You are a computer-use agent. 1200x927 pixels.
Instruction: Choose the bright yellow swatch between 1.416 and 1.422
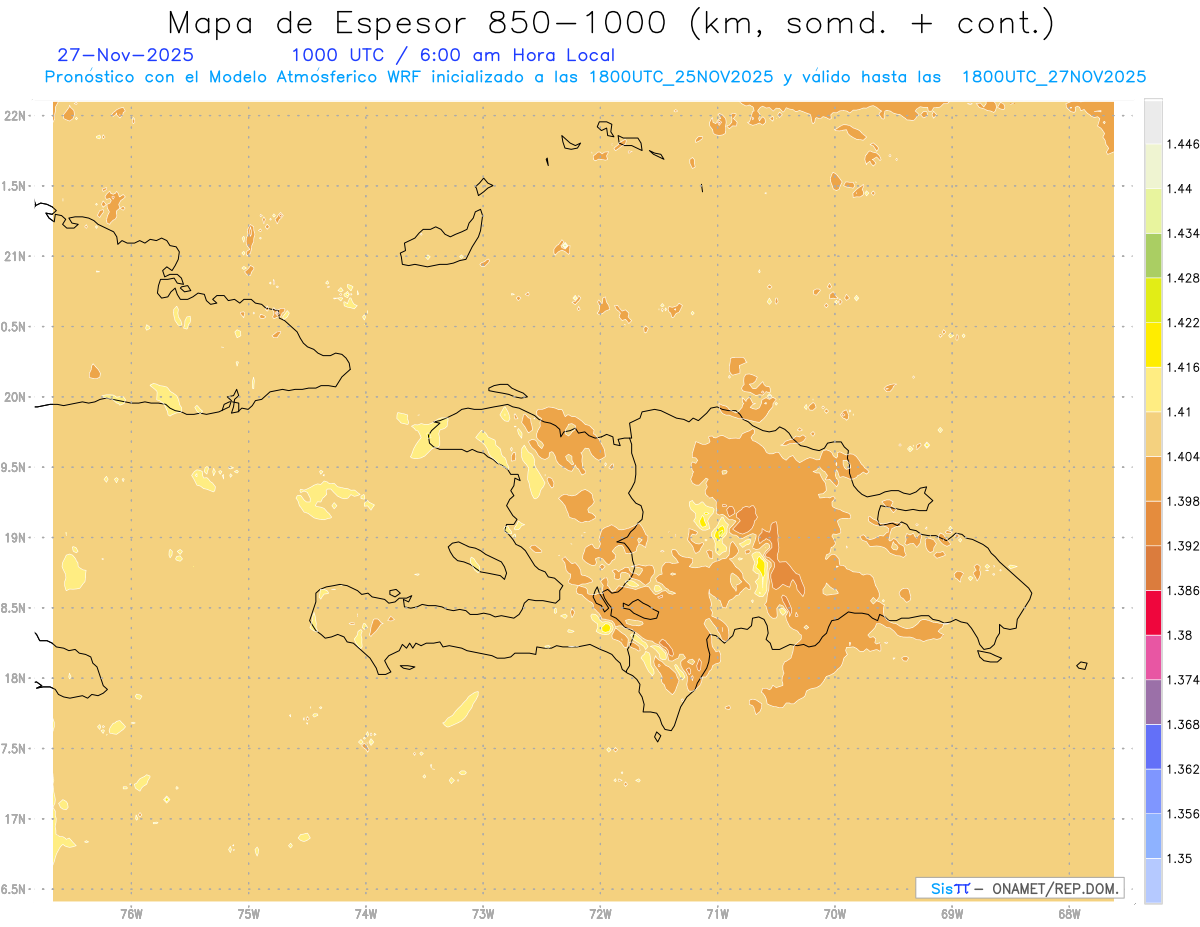tap(1153, 344)
